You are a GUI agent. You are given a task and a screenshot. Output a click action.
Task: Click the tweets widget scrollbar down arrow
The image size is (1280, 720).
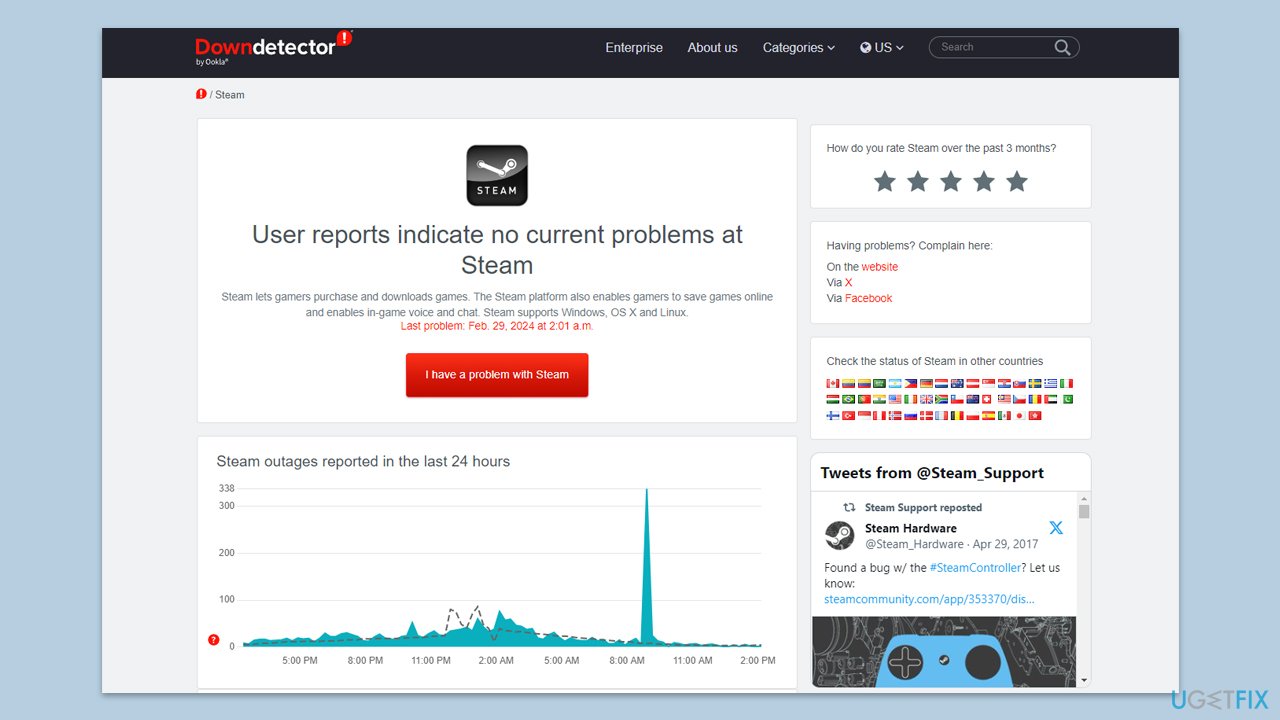(x=1083, y=680)
